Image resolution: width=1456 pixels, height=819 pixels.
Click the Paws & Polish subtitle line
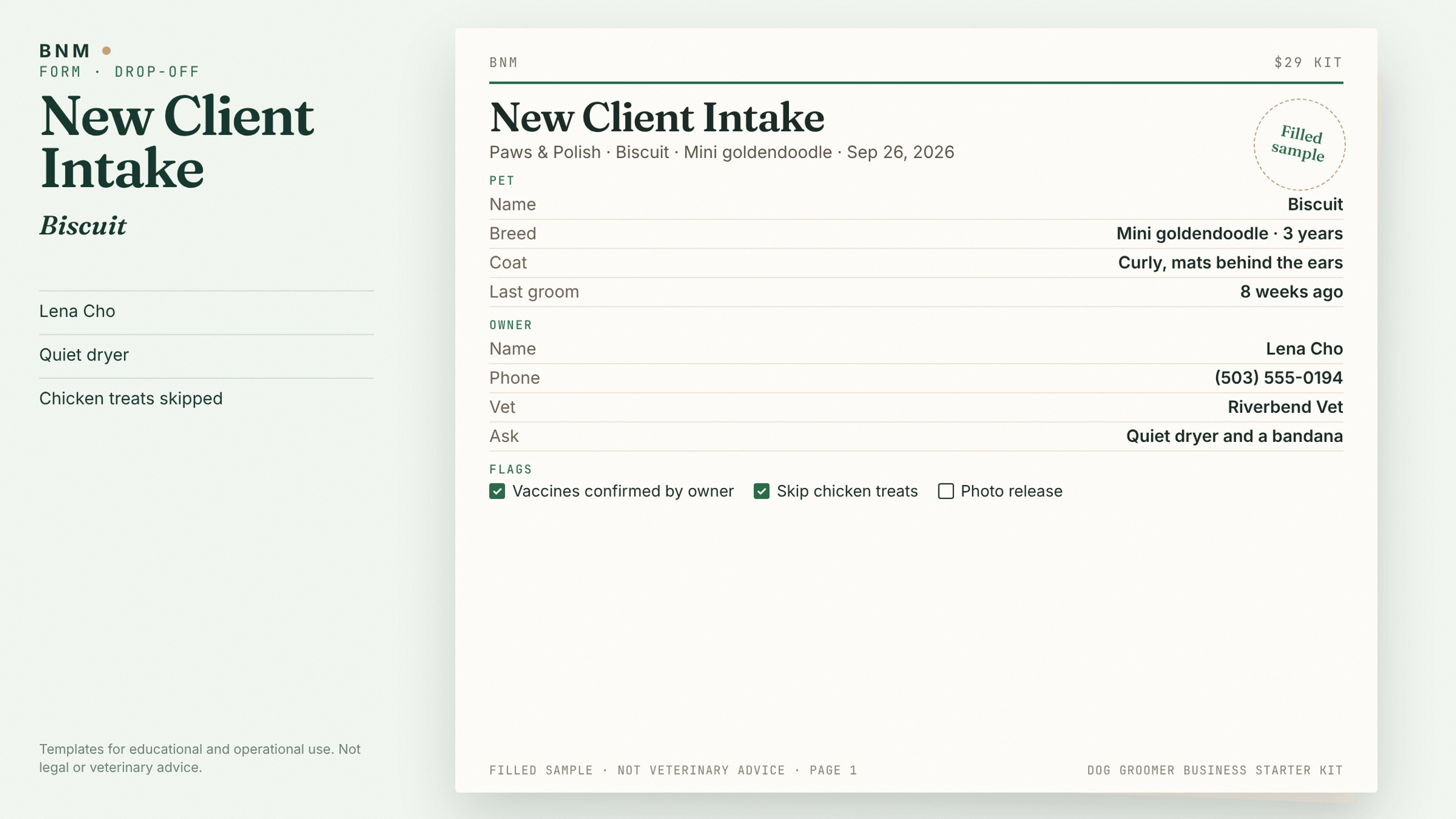point(722,152)
